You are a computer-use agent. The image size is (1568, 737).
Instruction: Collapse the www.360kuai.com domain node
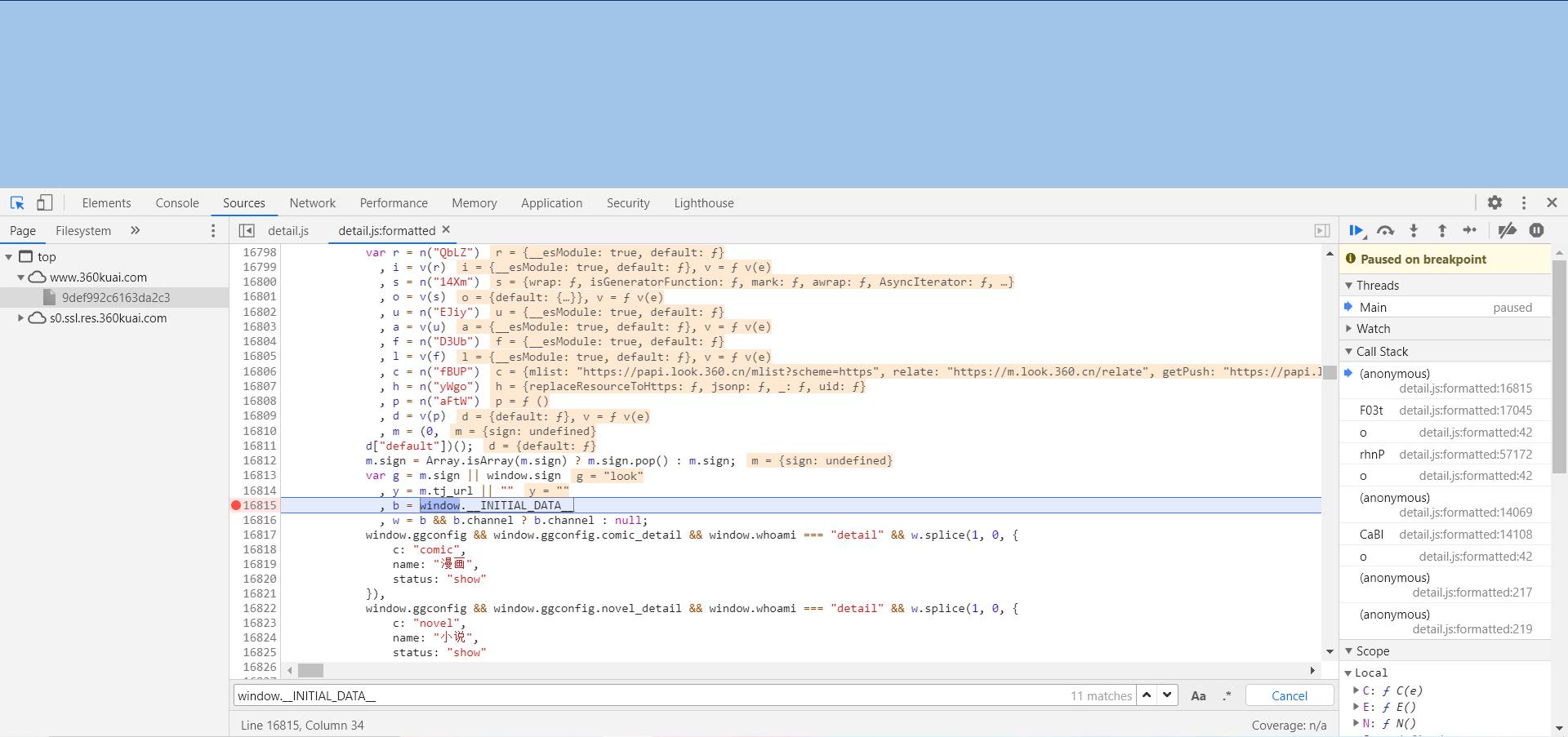pos(21,277)
